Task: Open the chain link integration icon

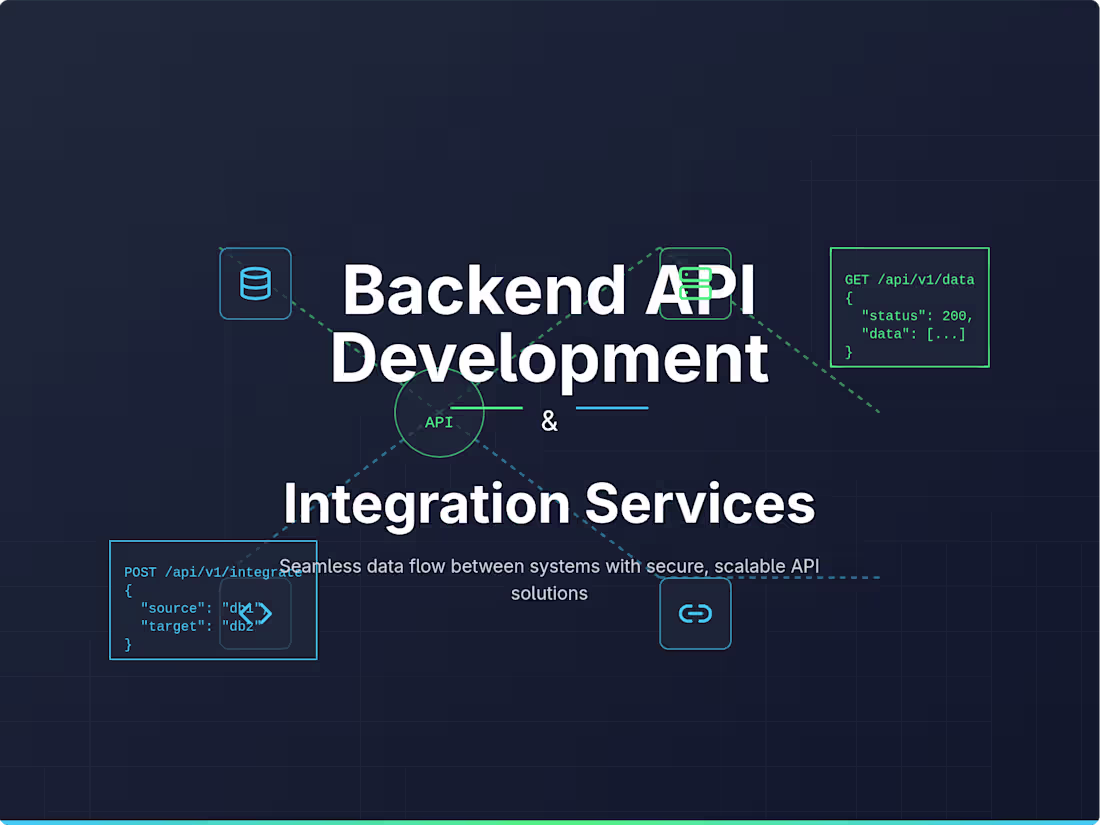Action: (695, 614)
